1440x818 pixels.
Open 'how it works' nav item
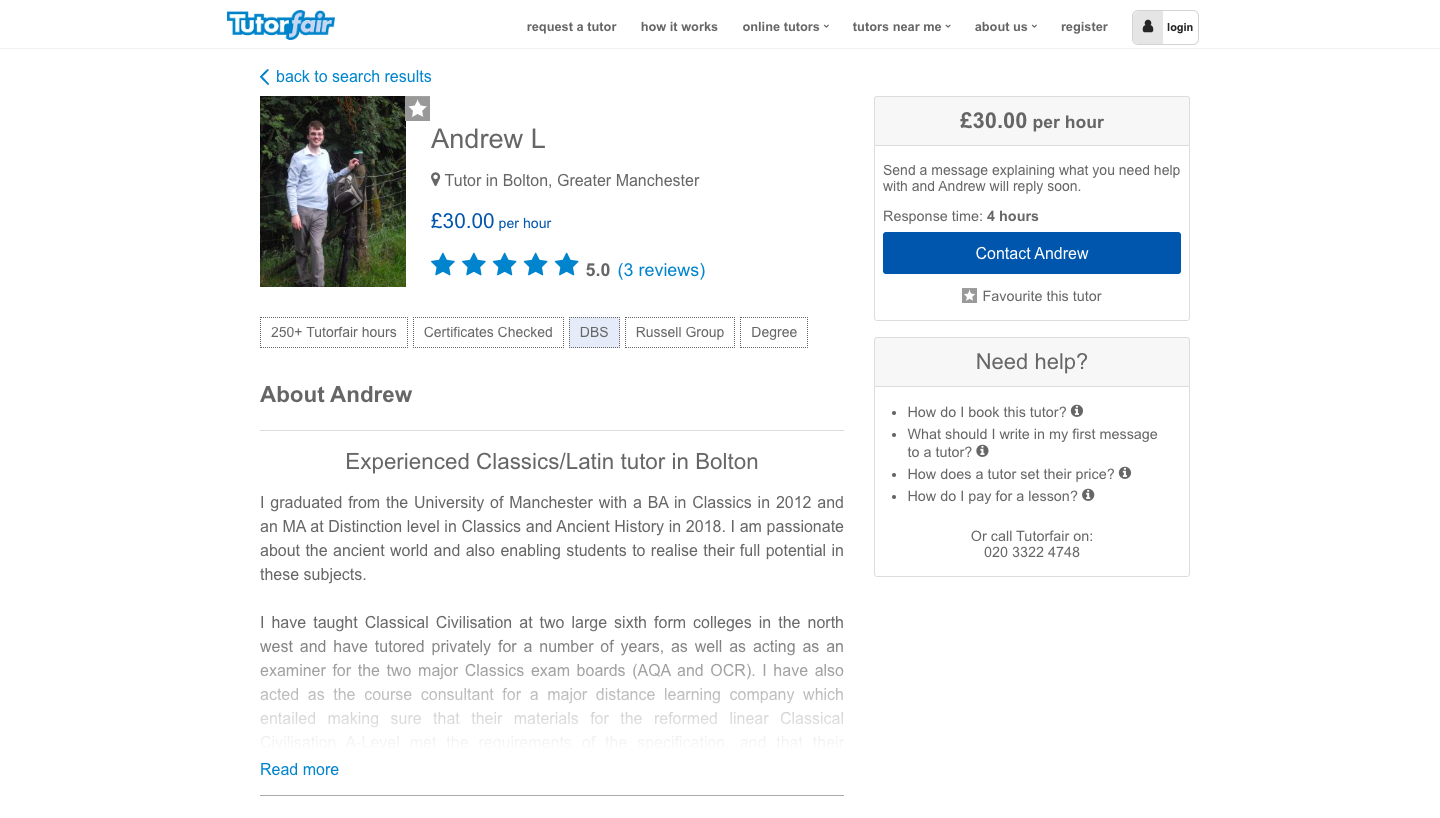point(679,27)
